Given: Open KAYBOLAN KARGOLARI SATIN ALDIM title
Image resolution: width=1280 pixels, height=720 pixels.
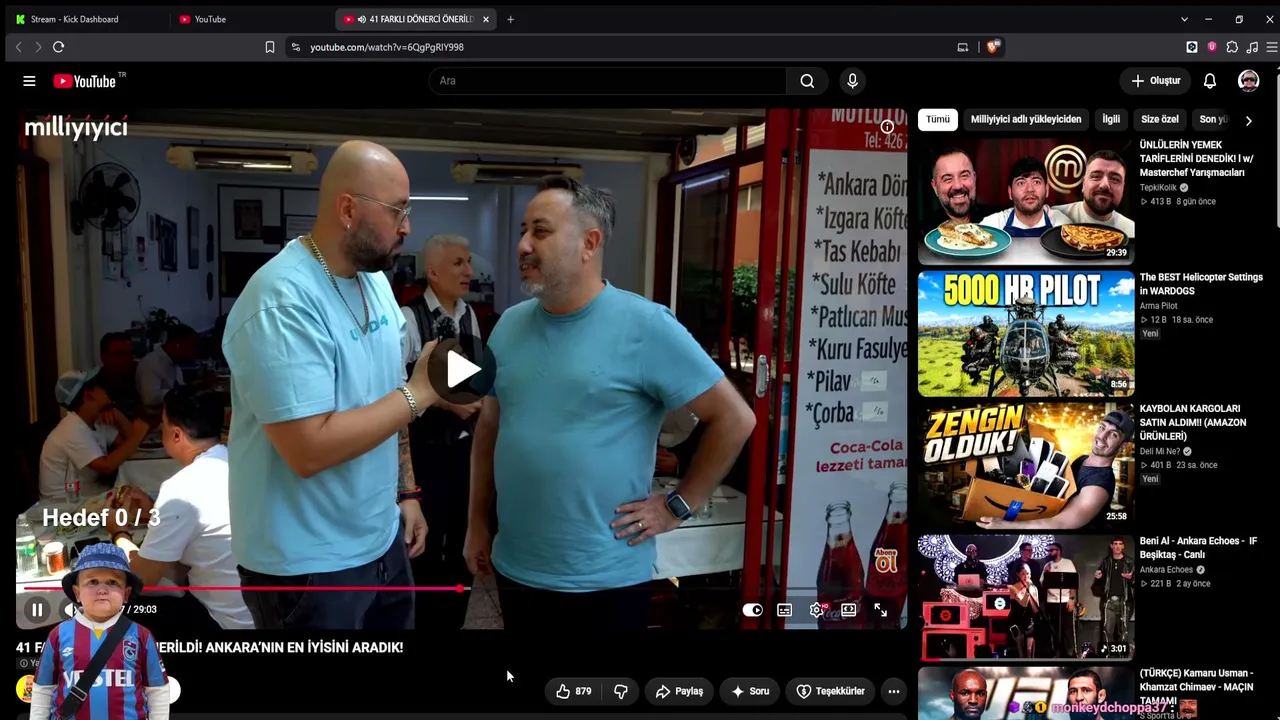Looking at the screenshot, I should coord(1193,423).
